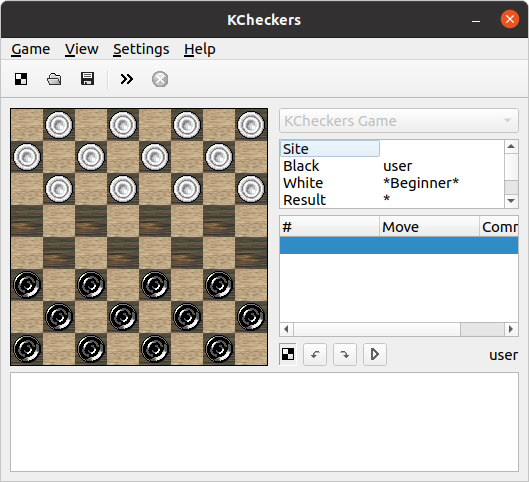
Task: Open a saved game file
Action: coord(54,79)
